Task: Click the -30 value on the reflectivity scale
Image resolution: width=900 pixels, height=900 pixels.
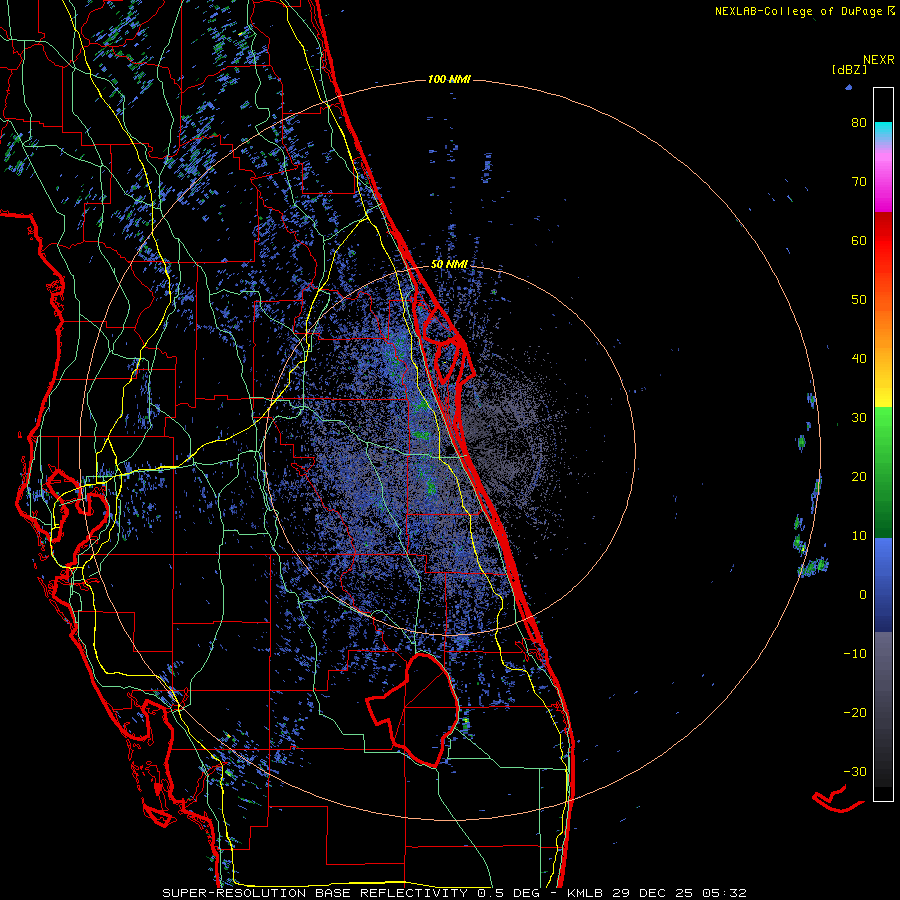Action: pos(855,772)
